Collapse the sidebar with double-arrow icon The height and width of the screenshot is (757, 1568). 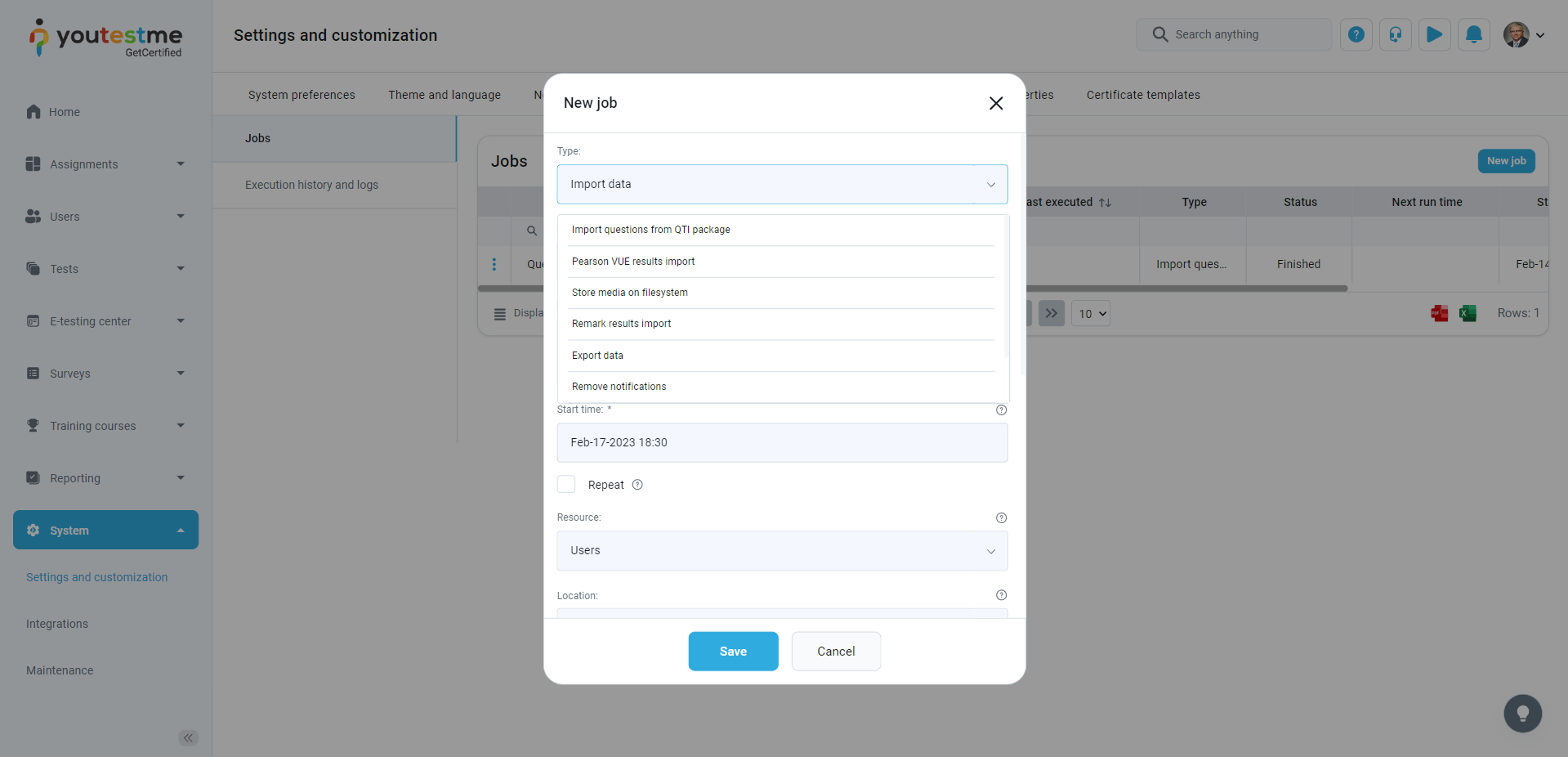[x=188, y=738]
